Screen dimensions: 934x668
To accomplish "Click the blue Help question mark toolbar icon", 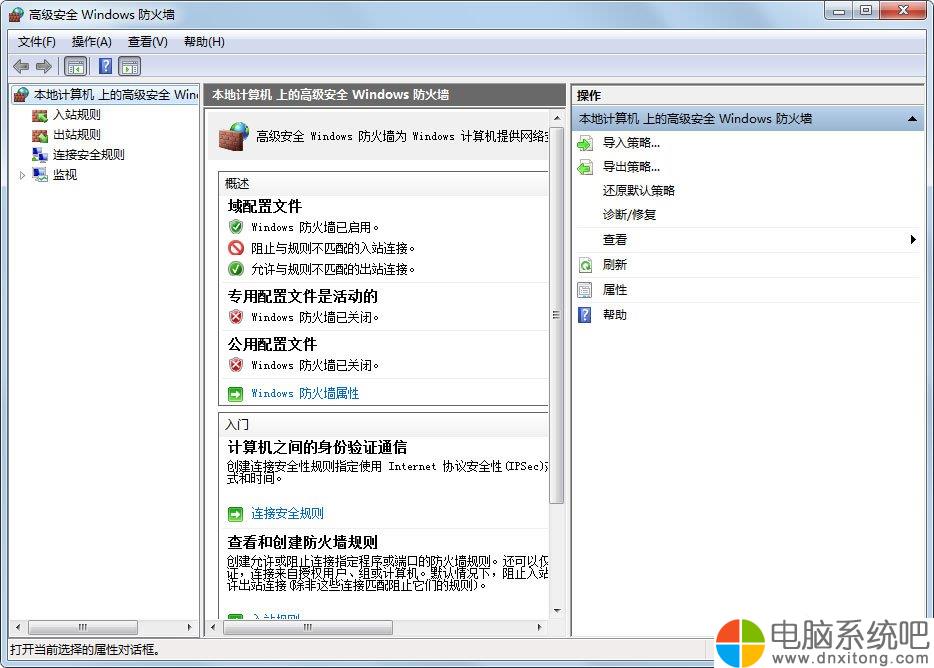I will (x=105, y=66).
